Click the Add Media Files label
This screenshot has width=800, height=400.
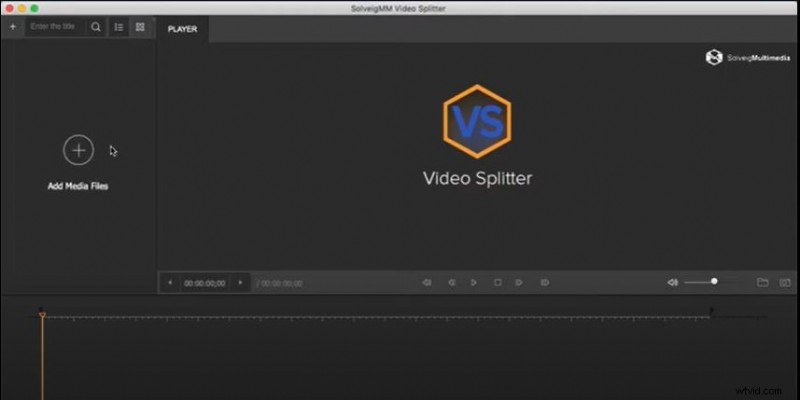(x=78, y=186)
